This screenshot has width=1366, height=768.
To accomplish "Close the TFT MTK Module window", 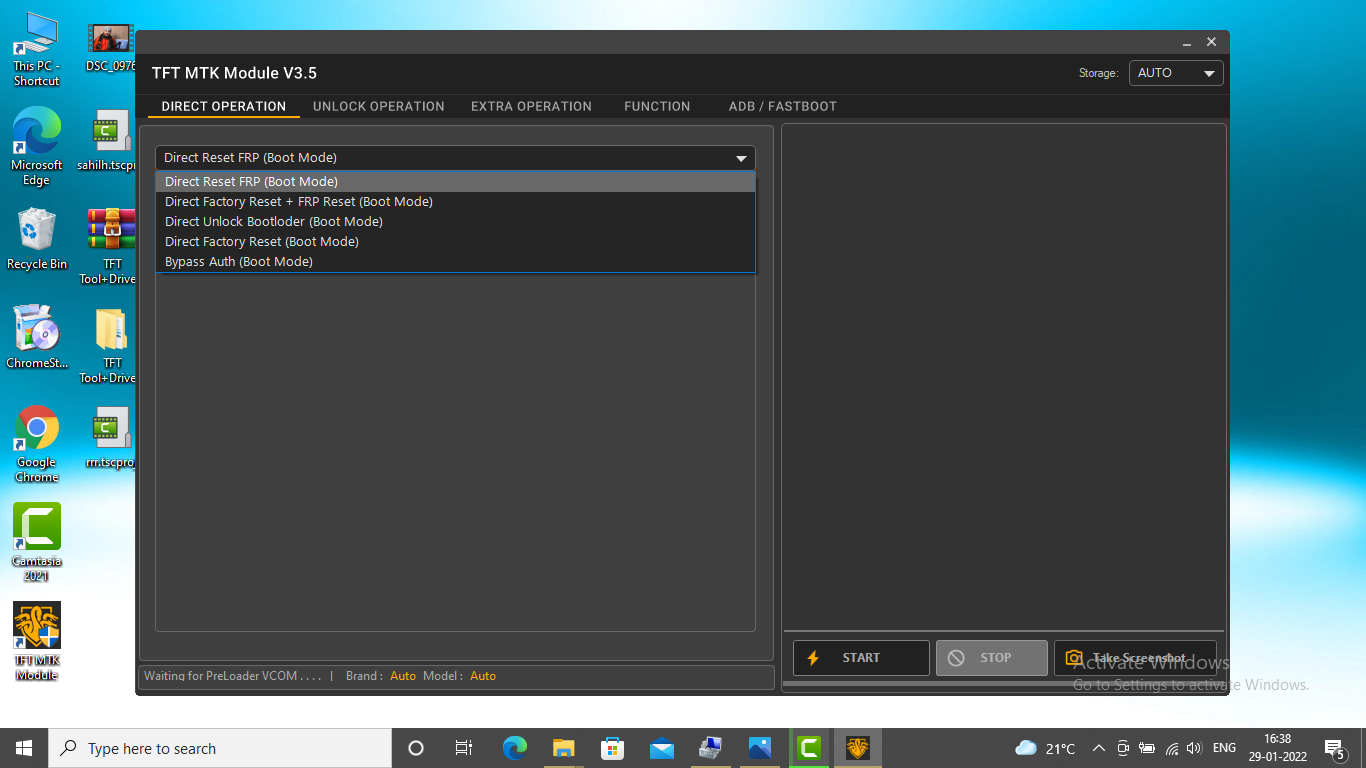I will pyautogui.click(x=1211, y=42).
